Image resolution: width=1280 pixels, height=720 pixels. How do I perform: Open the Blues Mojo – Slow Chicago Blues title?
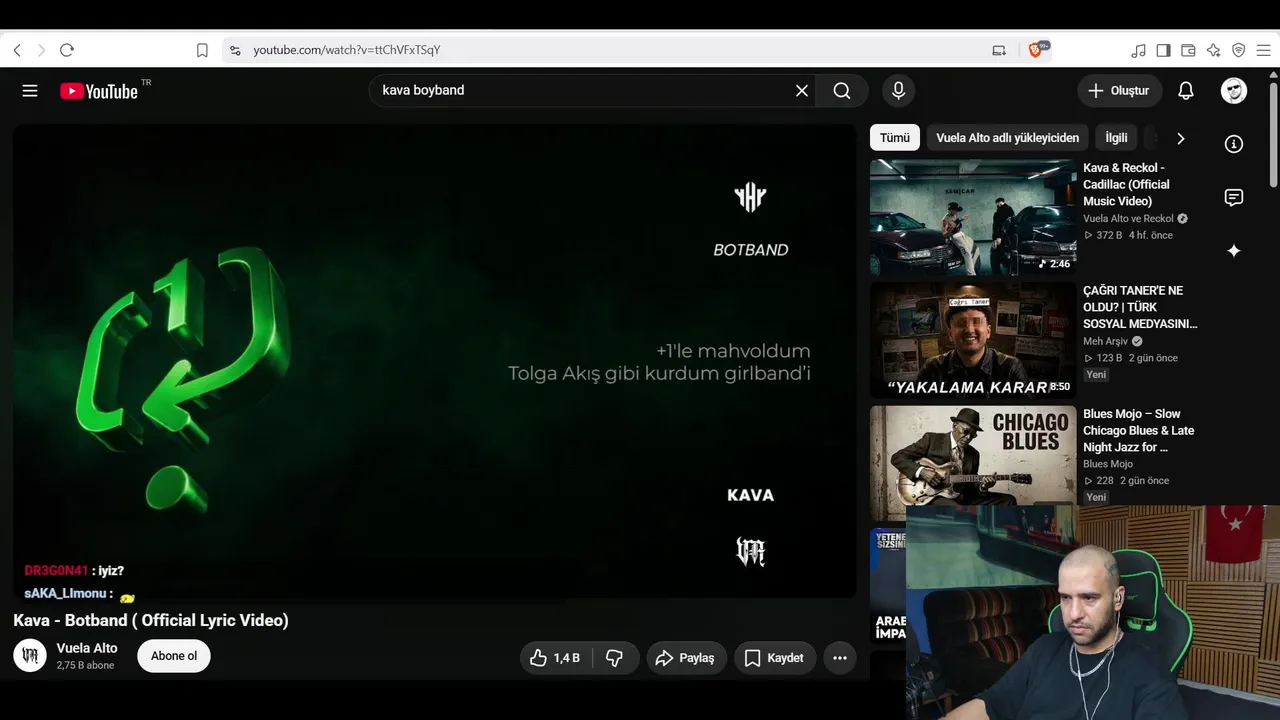tap(1139, 430)
